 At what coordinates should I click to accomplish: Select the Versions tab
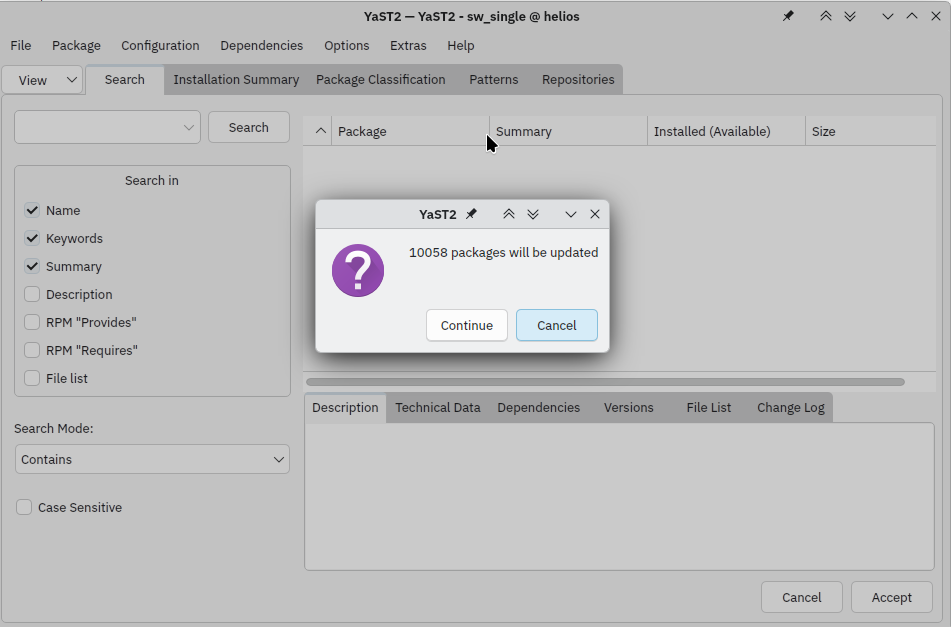click(628, 407)
